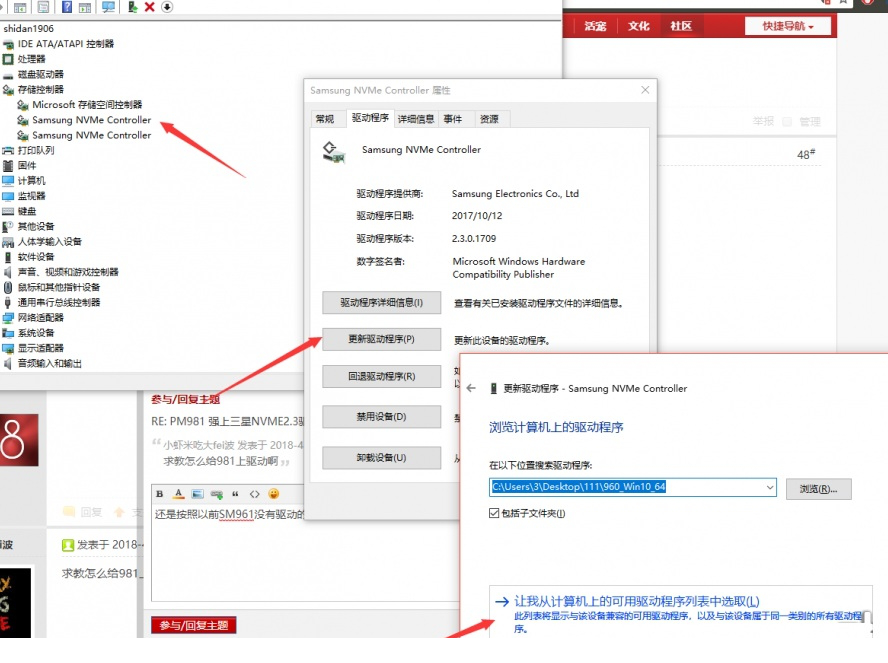Select the 磁盘驱动器 category
This screenshot has width=888, height=663.
tap(40, 74)
